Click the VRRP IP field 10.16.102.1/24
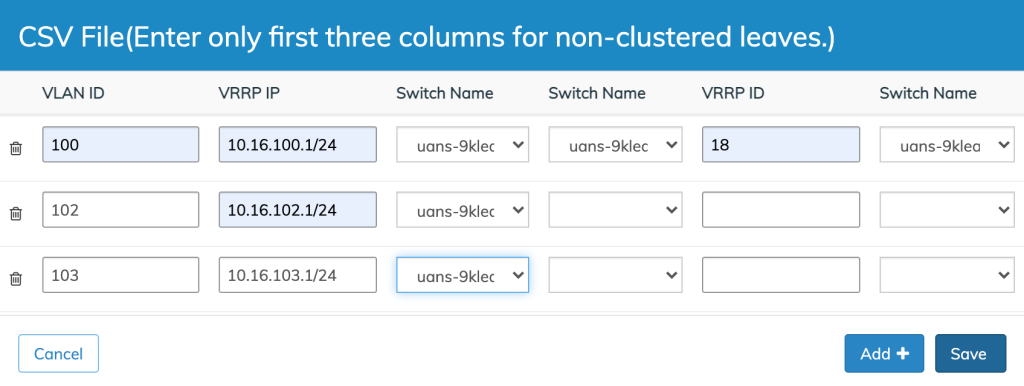 click(298, 210)
